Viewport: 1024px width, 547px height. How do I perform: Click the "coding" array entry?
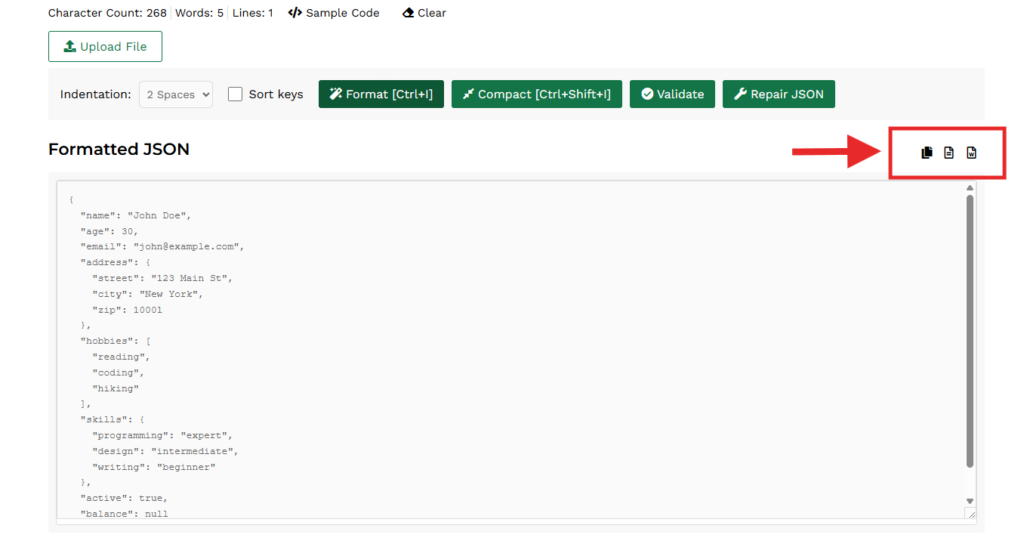tap(118, 373)
